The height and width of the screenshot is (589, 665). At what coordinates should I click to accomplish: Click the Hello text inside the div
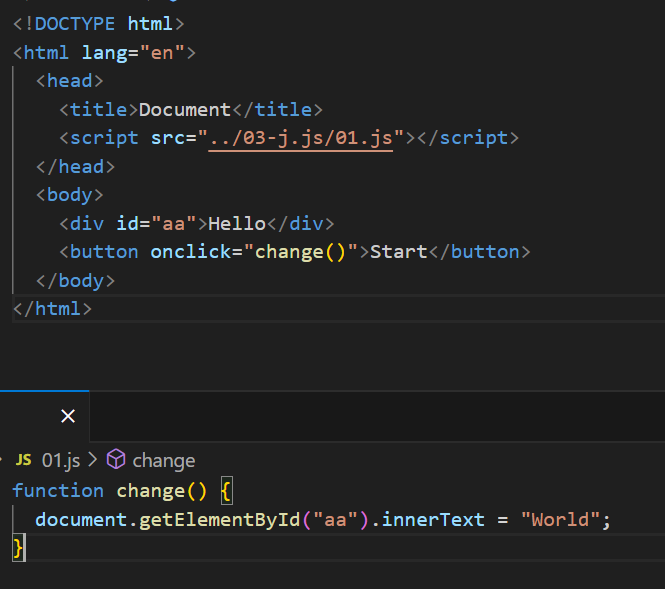coord(237,223)
